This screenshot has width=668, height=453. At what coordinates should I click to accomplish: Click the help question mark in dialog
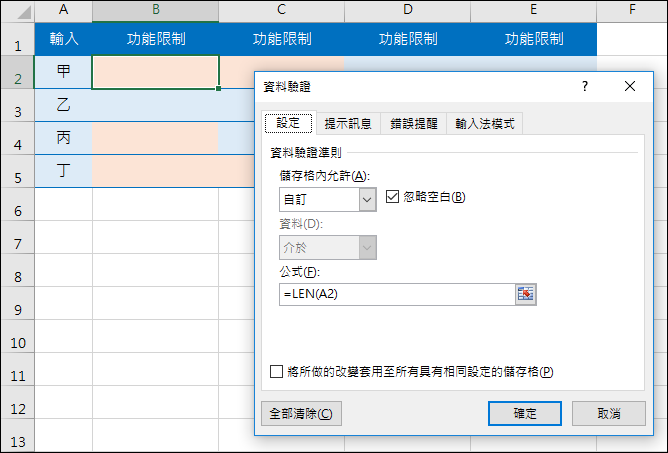point(585,87)
